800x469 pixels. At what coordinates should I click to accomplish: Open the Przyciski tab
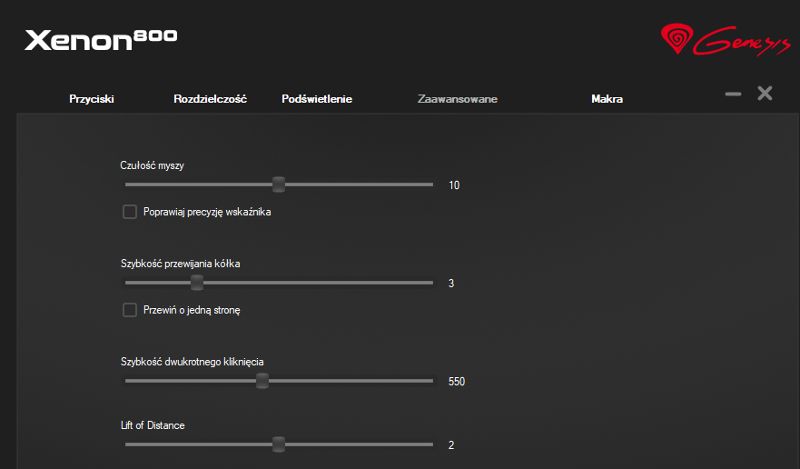pos(91,99)
